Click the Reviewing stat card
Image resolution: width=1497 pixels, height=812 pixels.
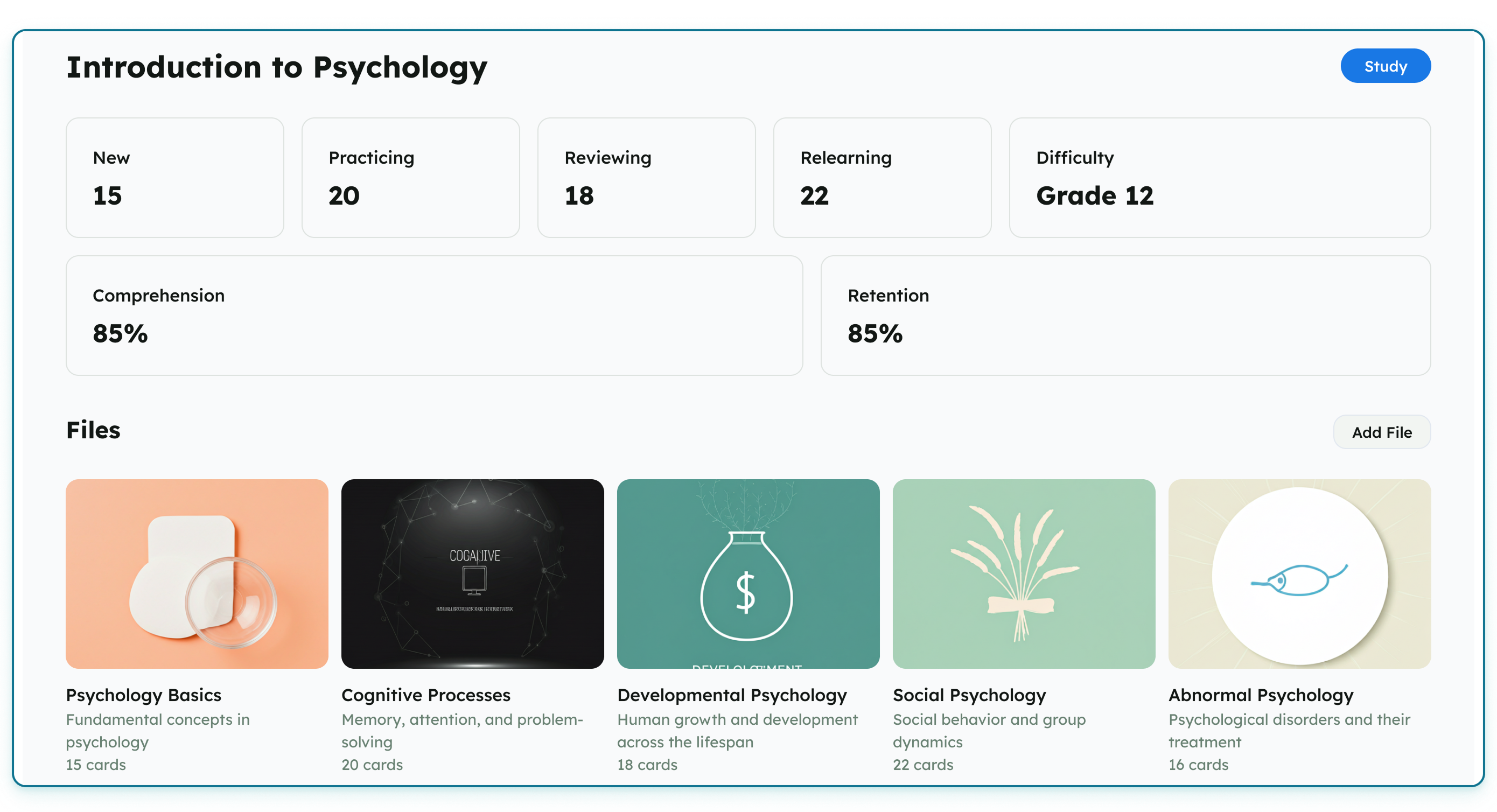click(x=646, y=178)
